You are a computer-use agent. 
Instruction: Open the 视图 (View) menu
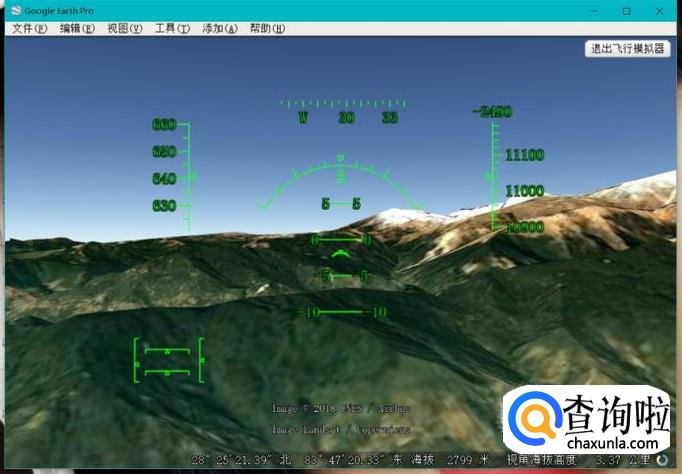click(124, 28)
